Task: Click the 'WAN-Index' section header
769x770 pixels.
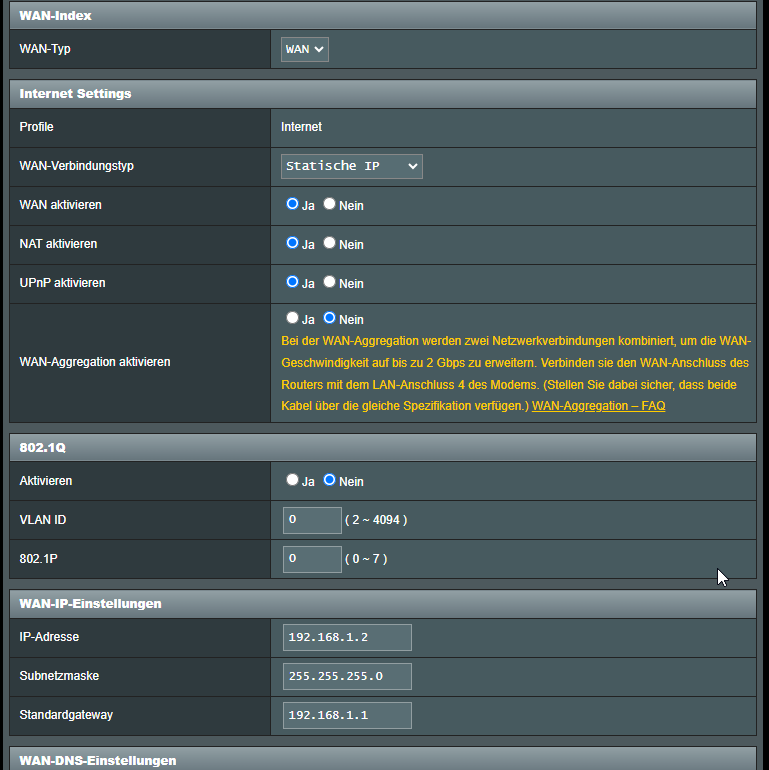Action: pyautogui.click(x=383, y=16)
